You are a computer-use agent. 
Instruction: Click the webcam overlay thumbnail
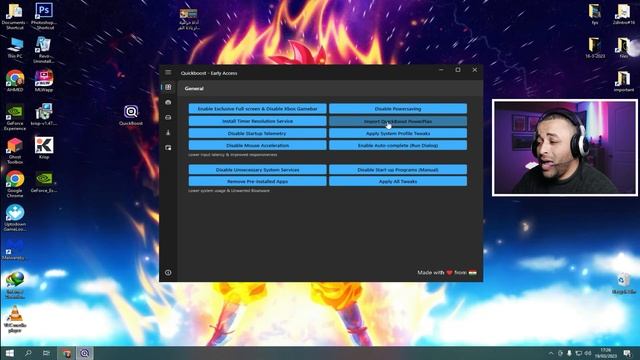(565, 148)
